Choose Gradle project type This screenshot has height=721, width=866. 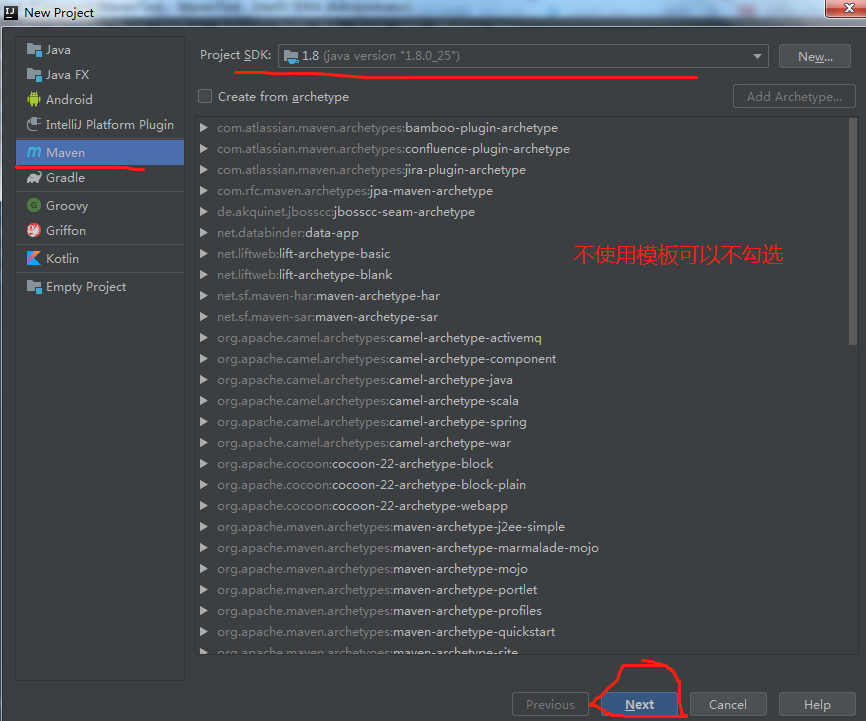(100, 178)
